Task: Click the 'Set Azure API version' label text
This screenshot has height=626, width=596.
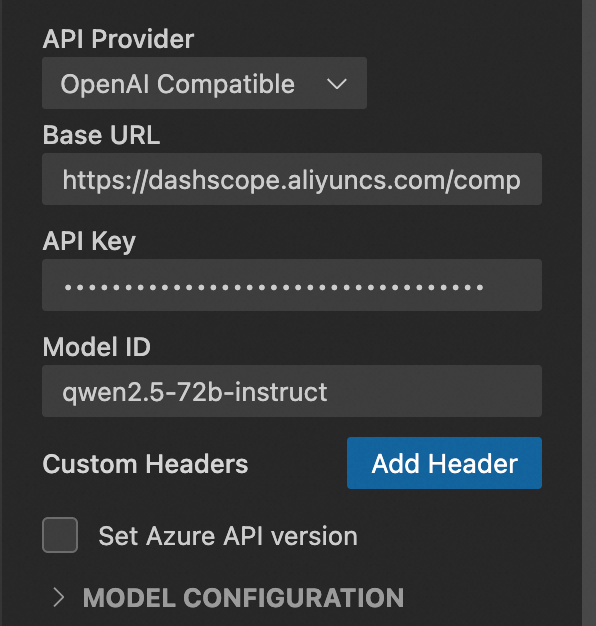Action: click(228, 536)
